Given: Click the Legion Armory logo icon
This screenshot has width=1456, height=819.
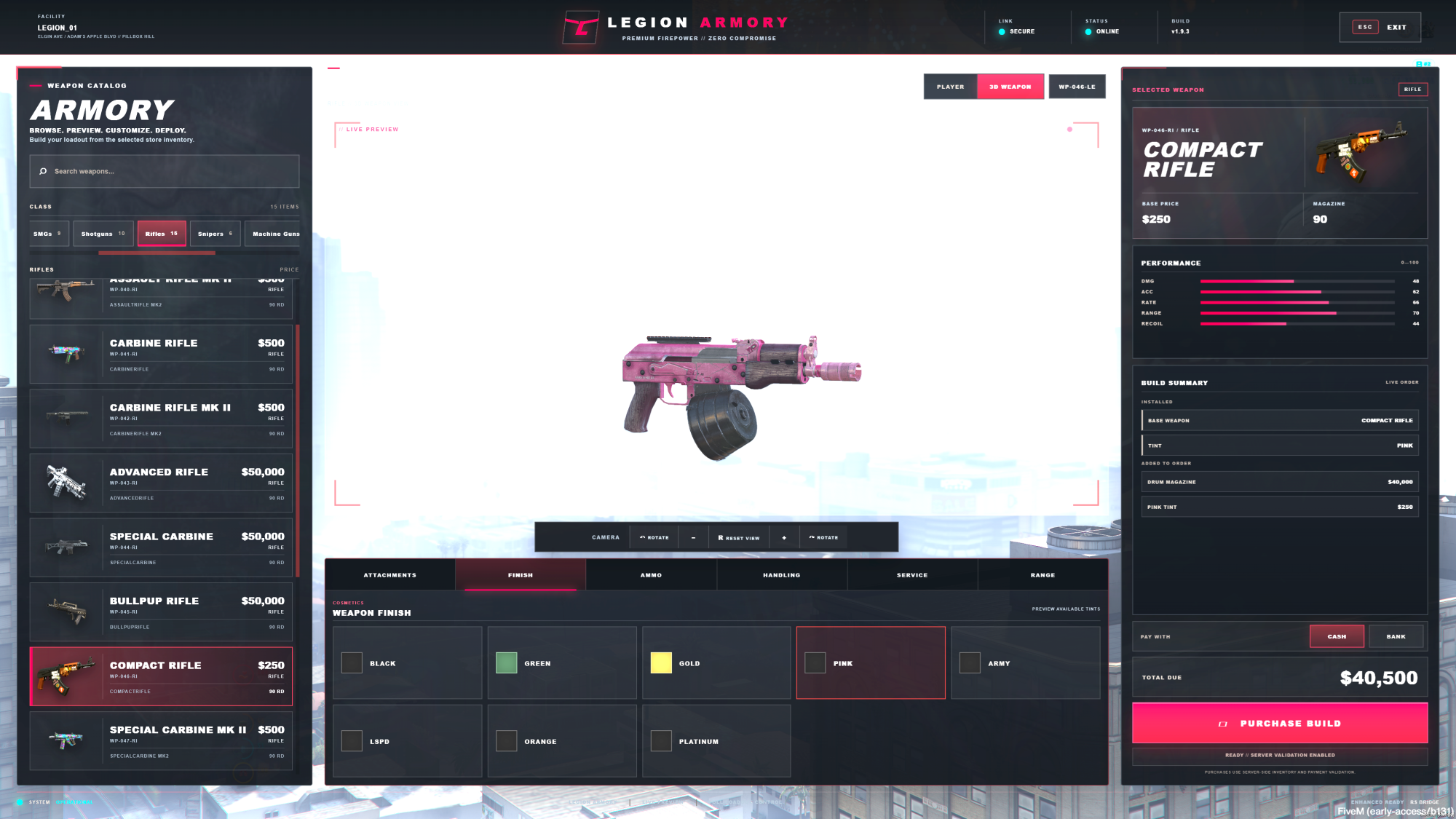Looking at the screenshot, I should tap(581, 28).
